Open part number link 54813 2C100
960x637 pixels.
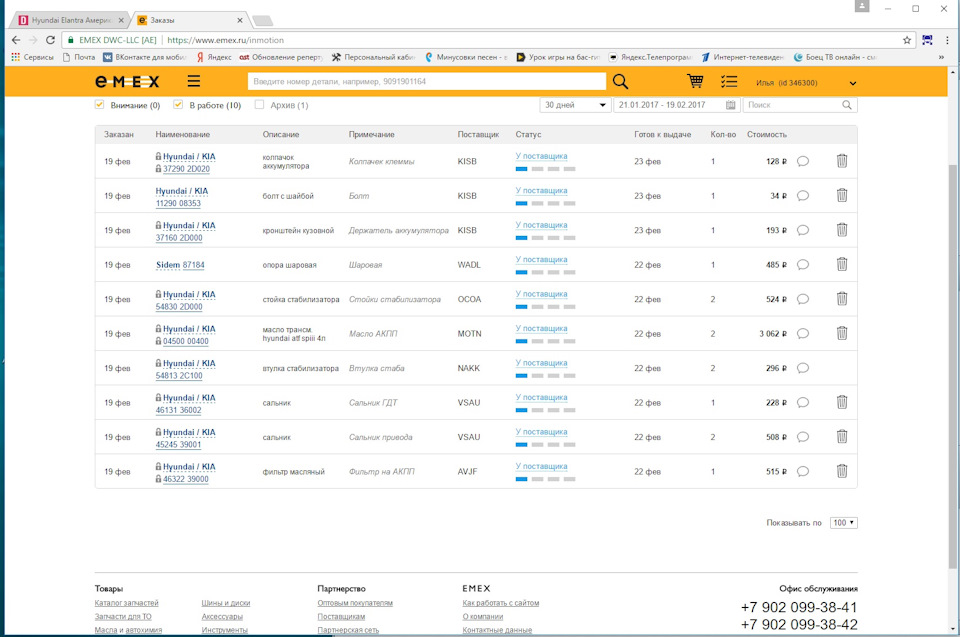click(179, 375)
